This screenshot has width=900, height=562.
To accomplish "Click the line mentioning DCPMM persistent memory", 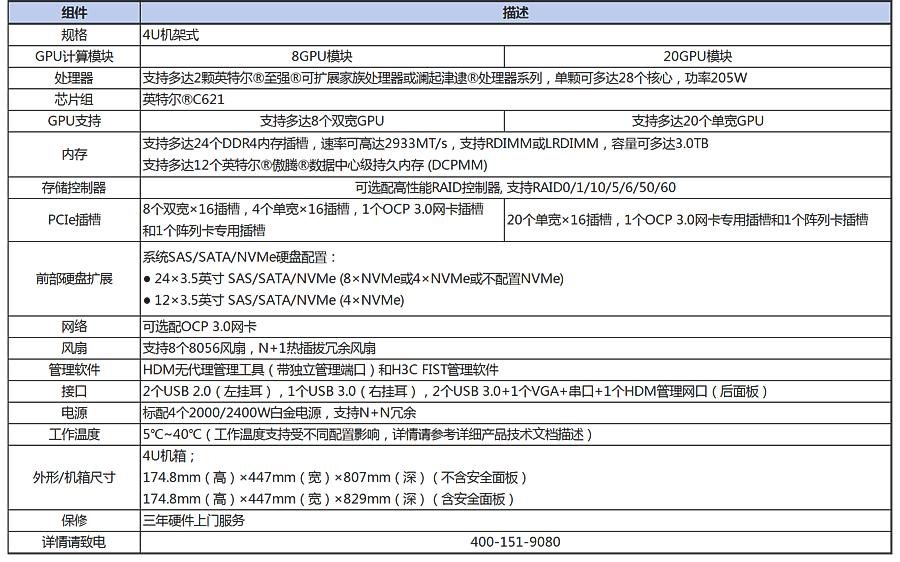I will tap(315, 165).
